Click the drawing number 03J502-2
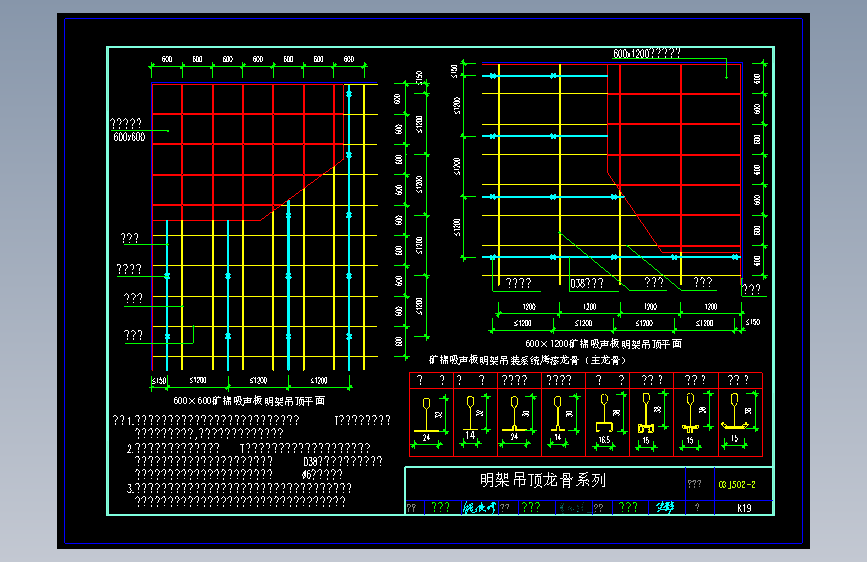This screenshot has width=867, height=562. pos(737,485)
